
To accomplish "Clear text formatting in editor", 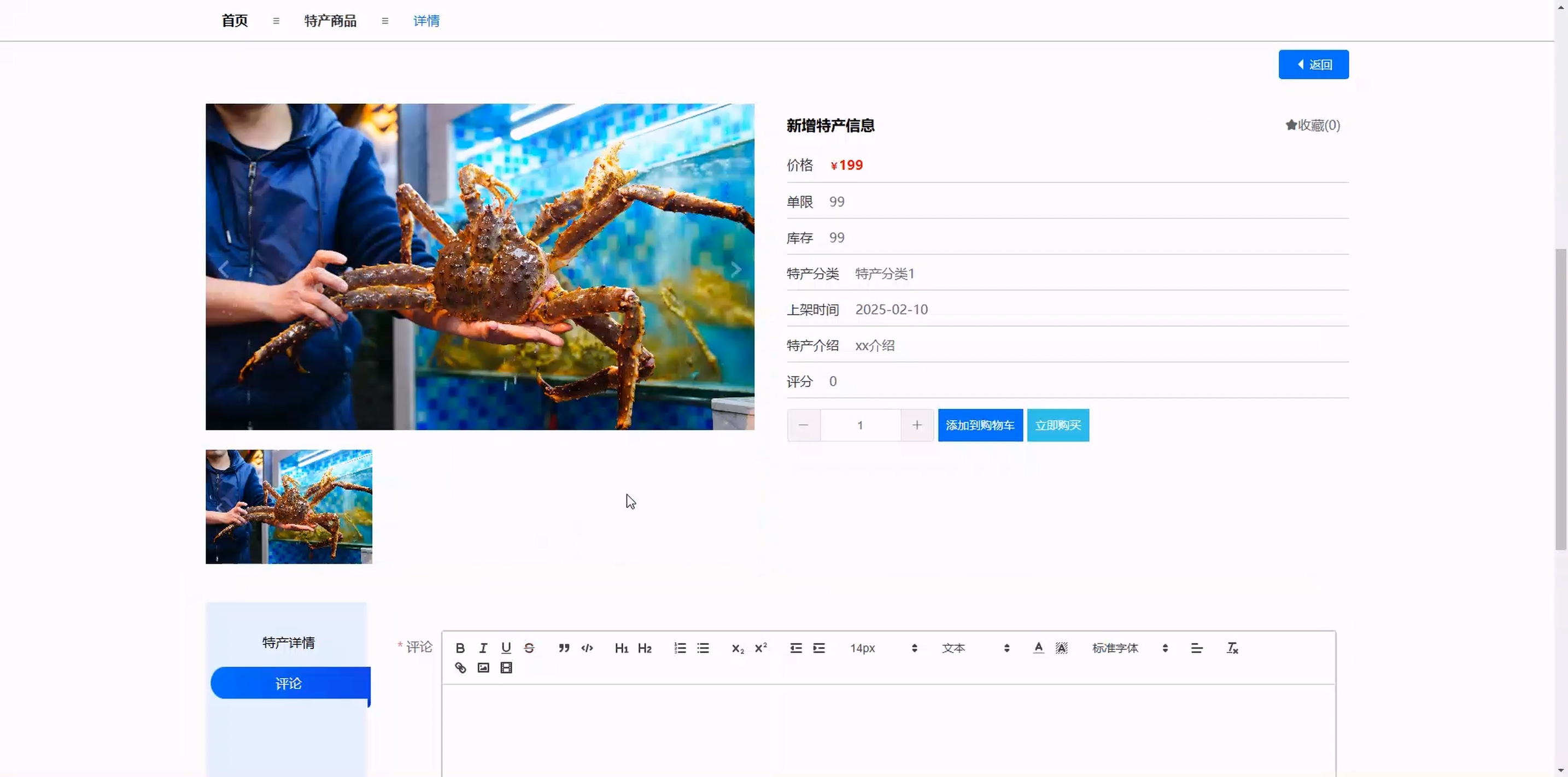I will pyautogui.click(x=1232, y=648).
